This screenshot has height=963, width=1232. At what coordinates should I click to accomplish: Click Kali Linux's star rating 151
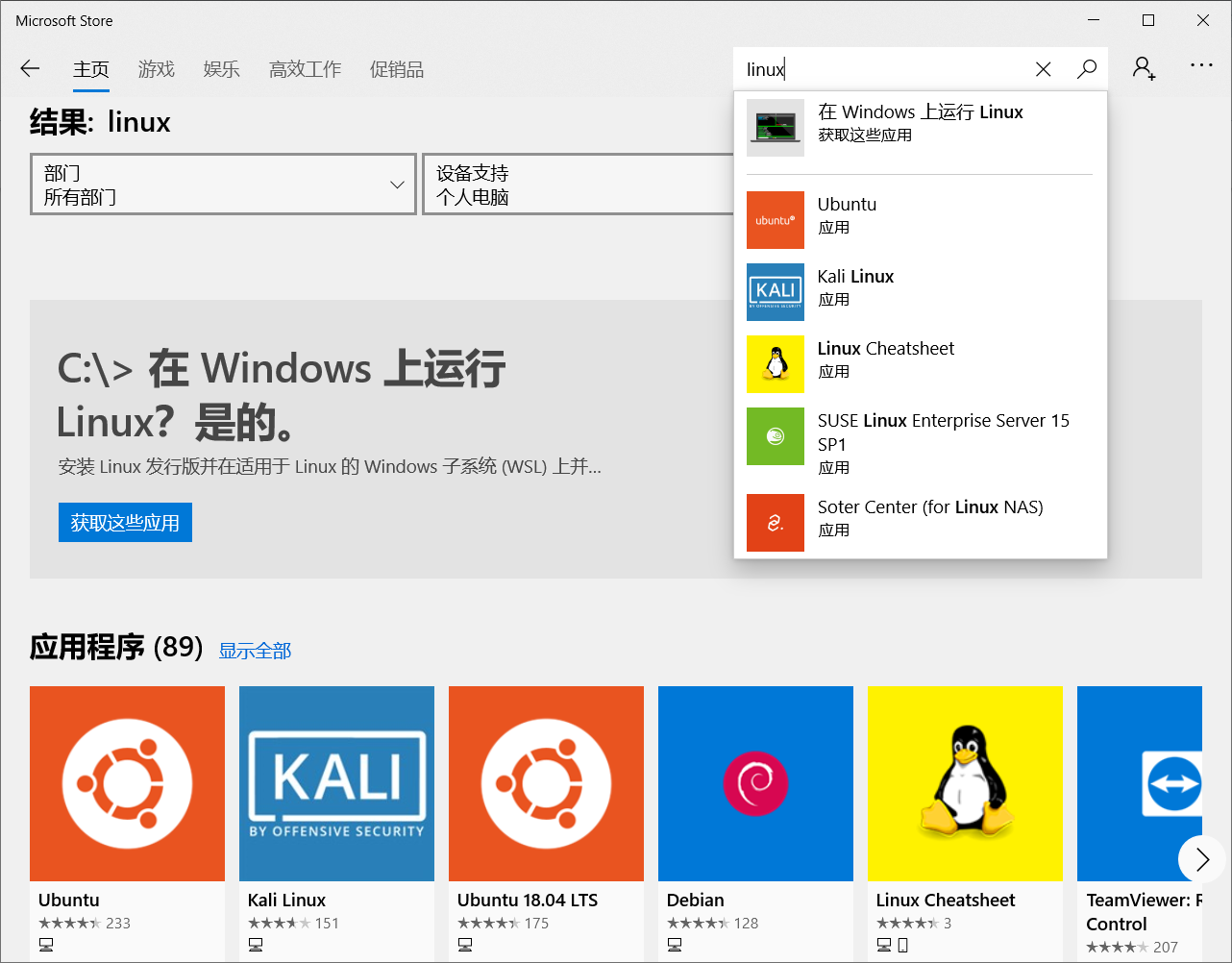click(294, 924)
